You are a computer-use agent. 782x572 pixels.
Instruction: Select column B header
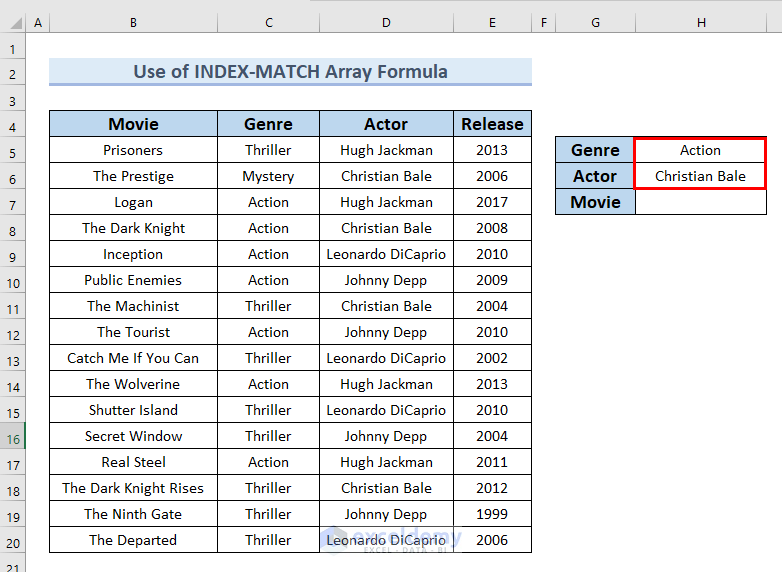tap(133, 22)
